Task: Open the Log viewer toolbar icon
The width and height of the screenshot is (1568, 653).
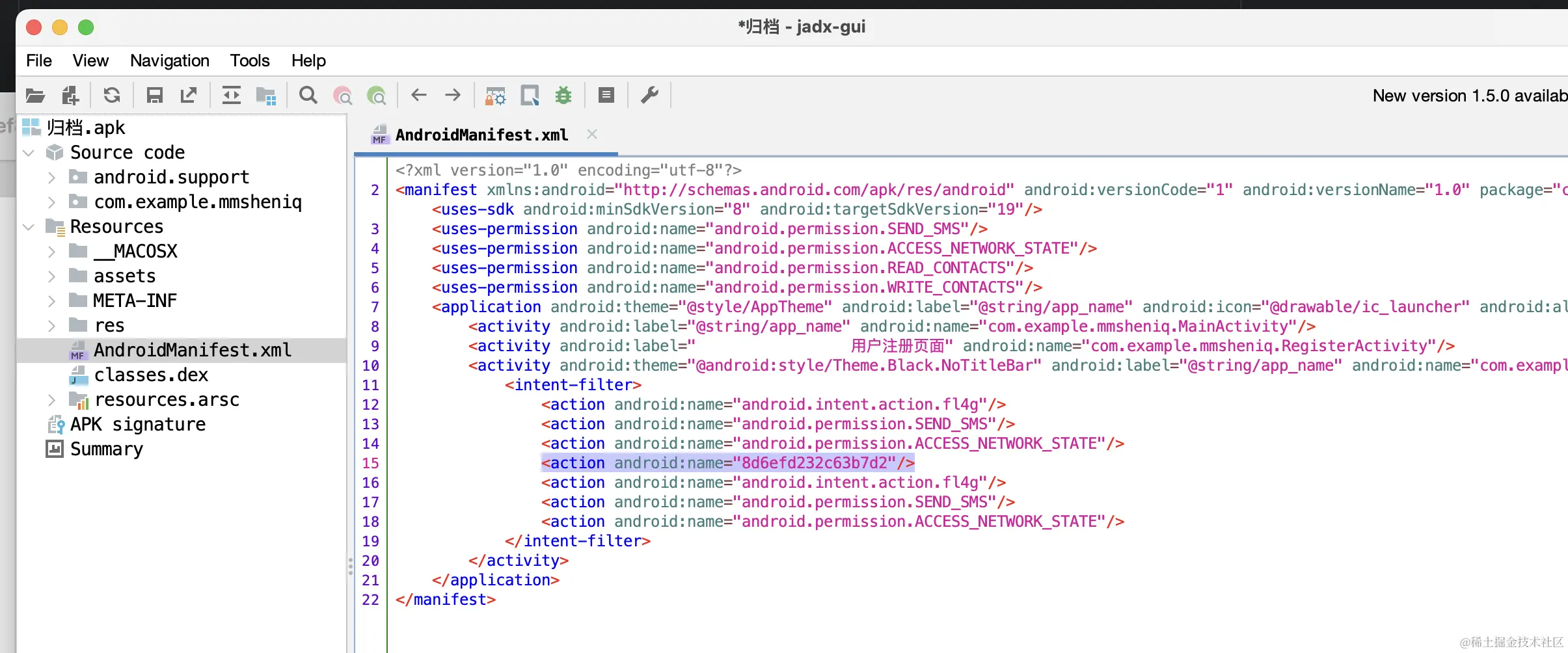Action: (606, 96)
